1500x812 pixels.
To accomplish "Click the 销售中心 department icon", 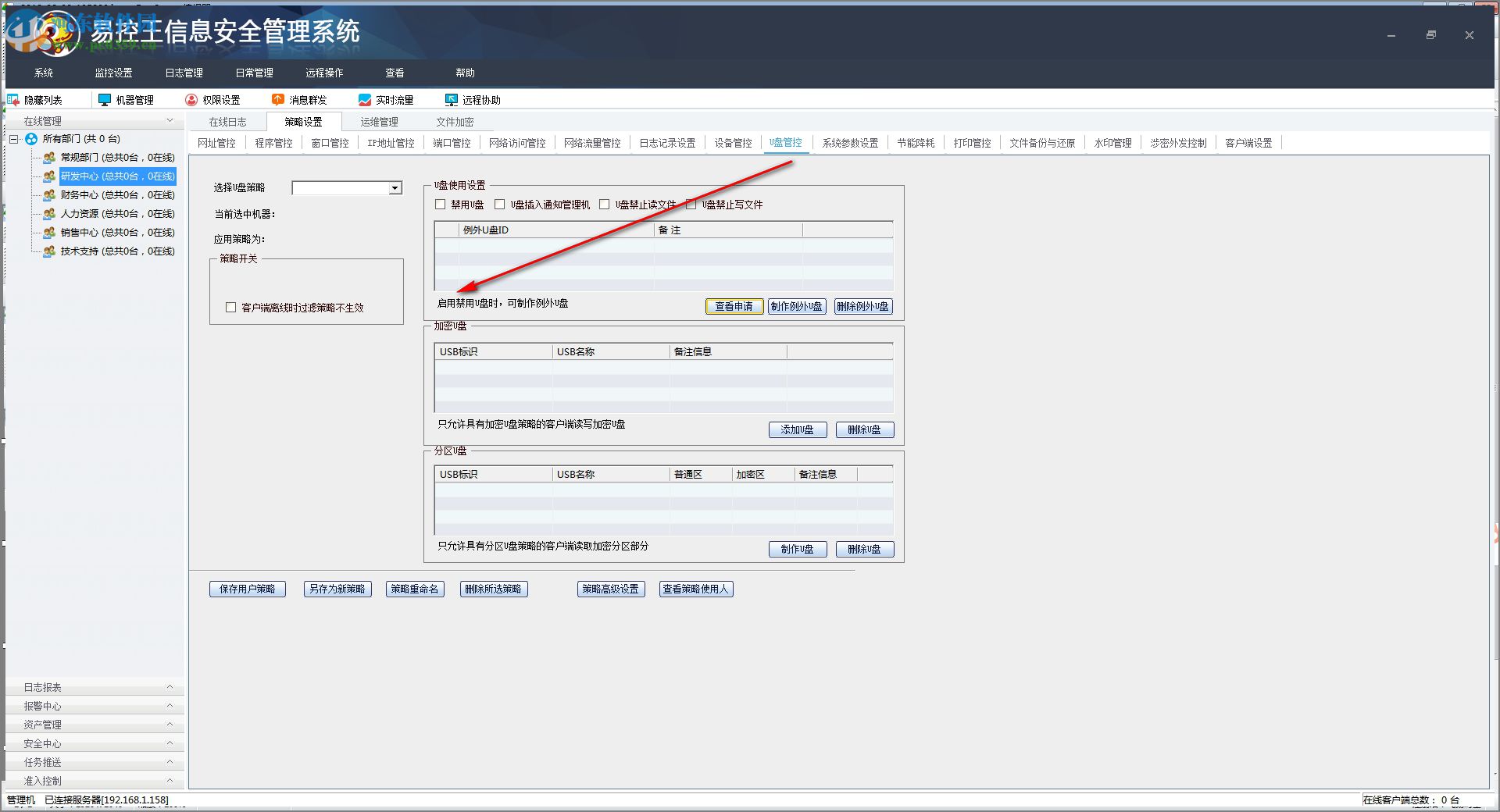I will (49, 233).
